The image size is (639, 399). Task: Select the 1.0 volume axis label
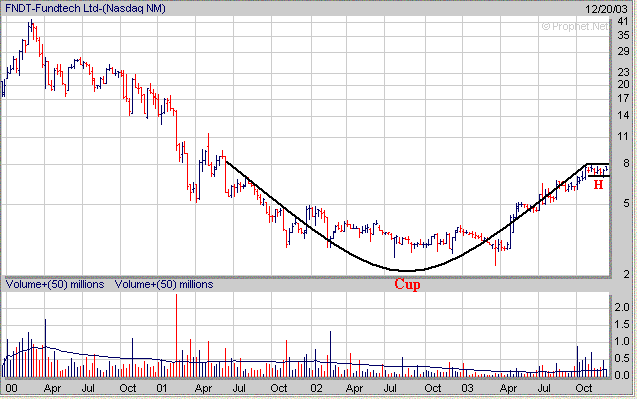(621, 342)
